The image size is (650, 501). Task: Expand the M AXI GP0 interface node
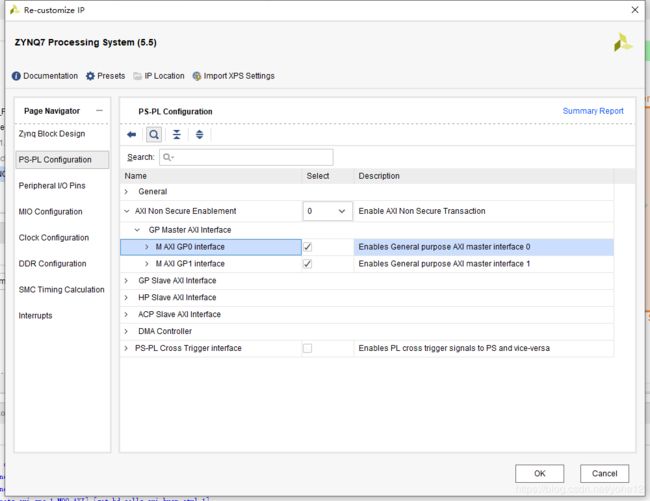point(146,247)
